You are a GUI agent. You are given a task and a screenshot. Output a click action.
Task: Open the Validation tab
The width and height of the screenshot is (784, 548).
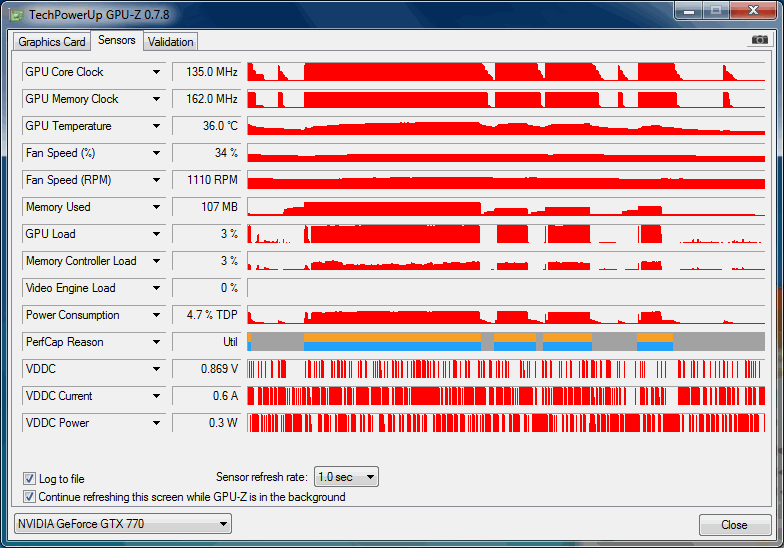coord(170,42)
